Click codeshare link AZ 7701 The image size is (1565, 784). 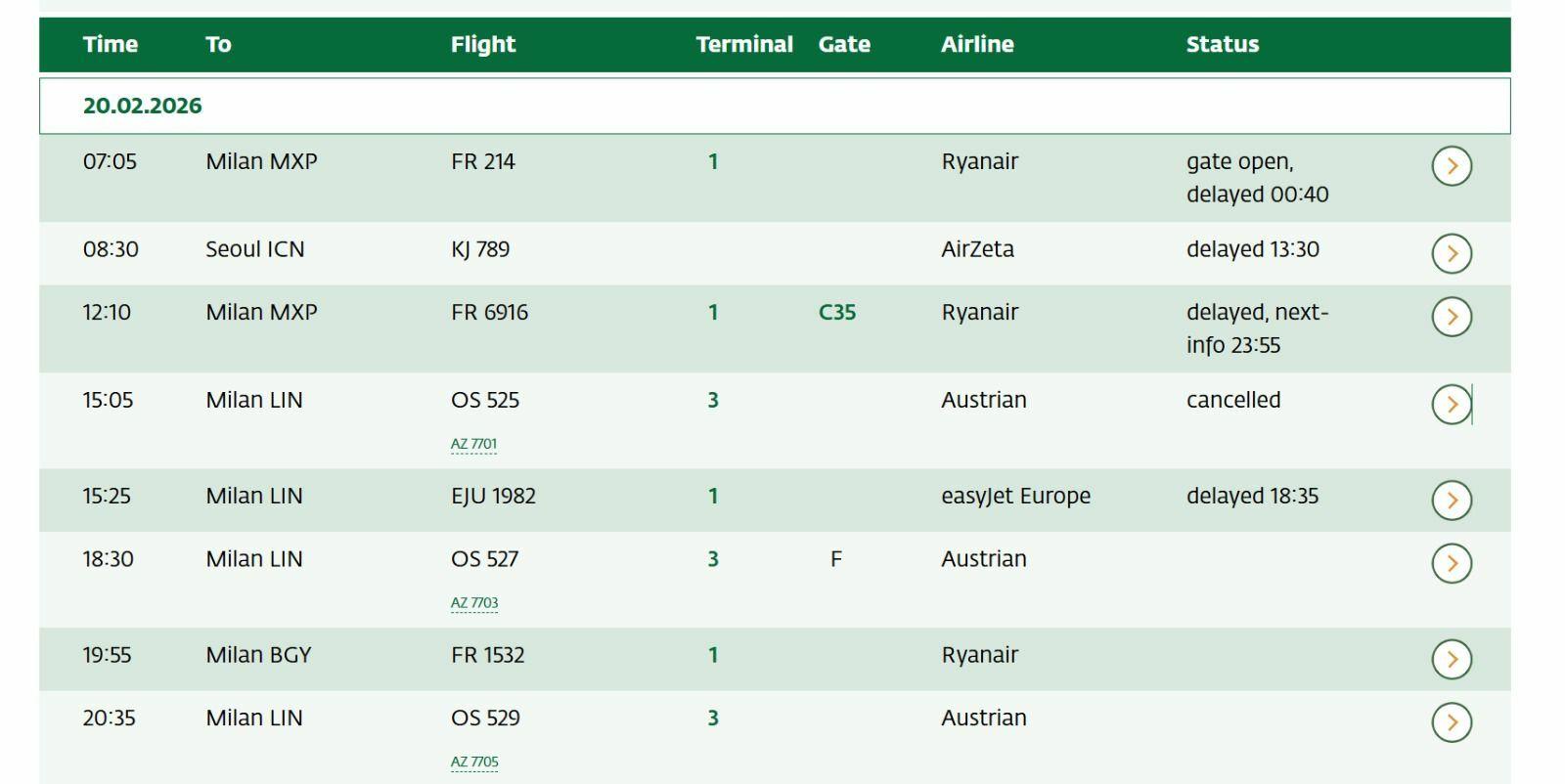[x=473, y=444]
